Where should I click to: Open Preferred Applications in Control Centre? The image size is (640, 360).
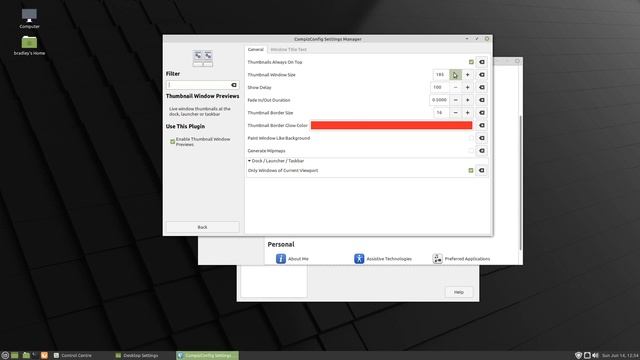click(461, 259)
